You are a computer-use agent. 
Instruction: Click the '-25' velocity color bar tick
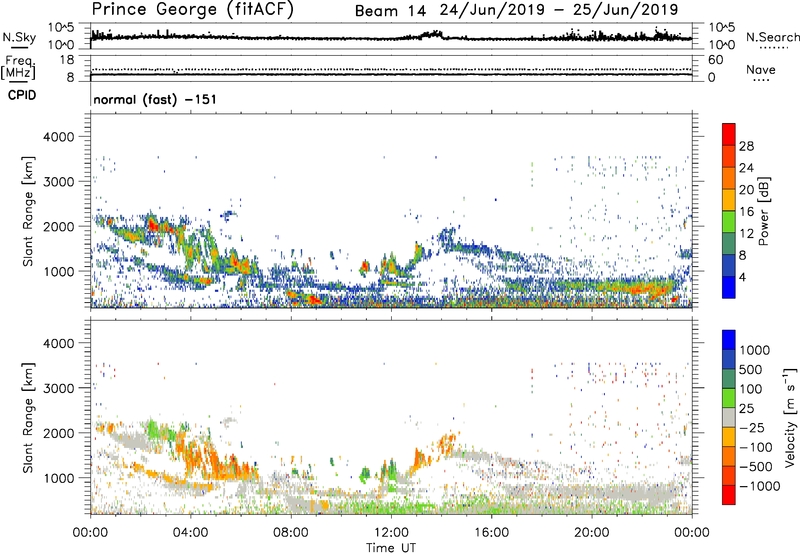tap(752, 428)
